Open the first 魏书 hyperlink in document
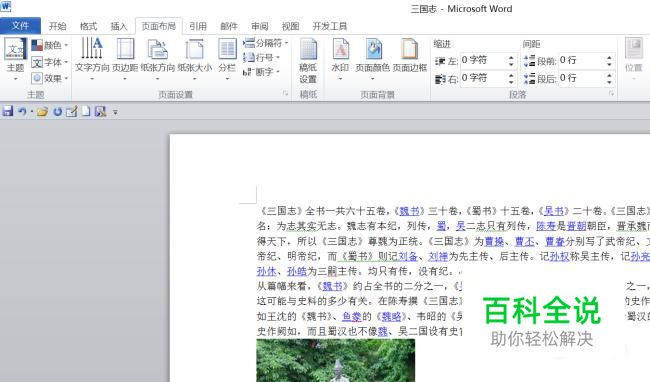 click(410, 211)
